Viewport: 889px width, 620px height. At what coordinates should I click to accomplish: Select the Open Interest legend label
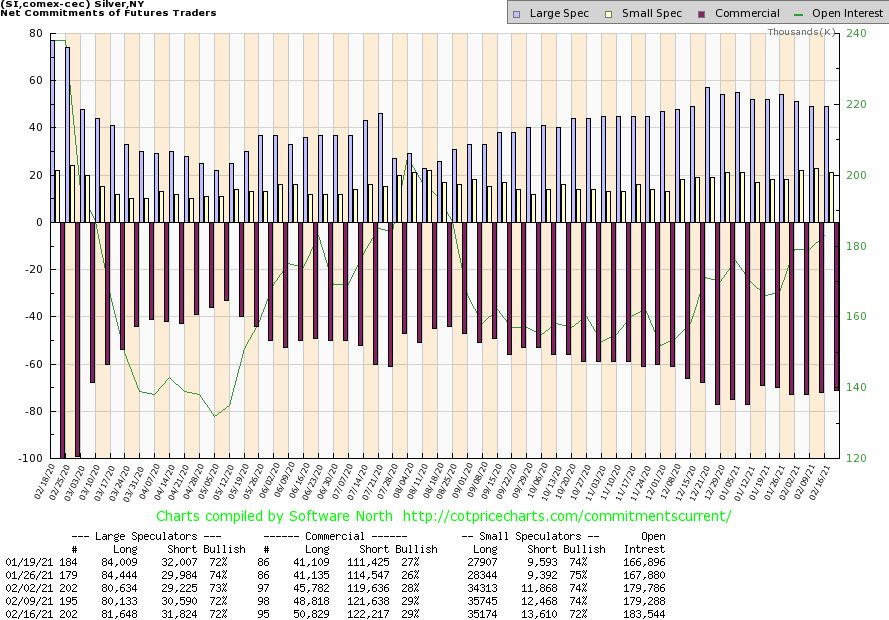[x=846, y=13]
